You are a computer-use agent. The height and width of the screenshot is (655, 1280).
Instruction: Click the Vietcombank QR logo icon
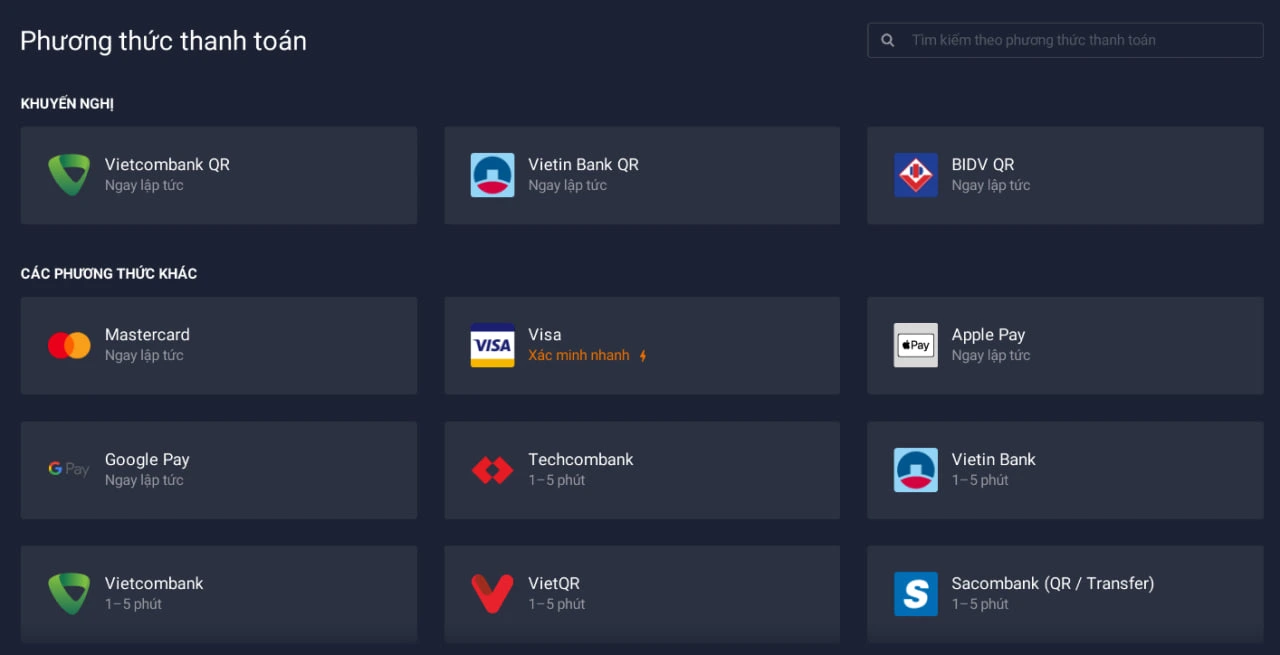(x=69, y=175)
